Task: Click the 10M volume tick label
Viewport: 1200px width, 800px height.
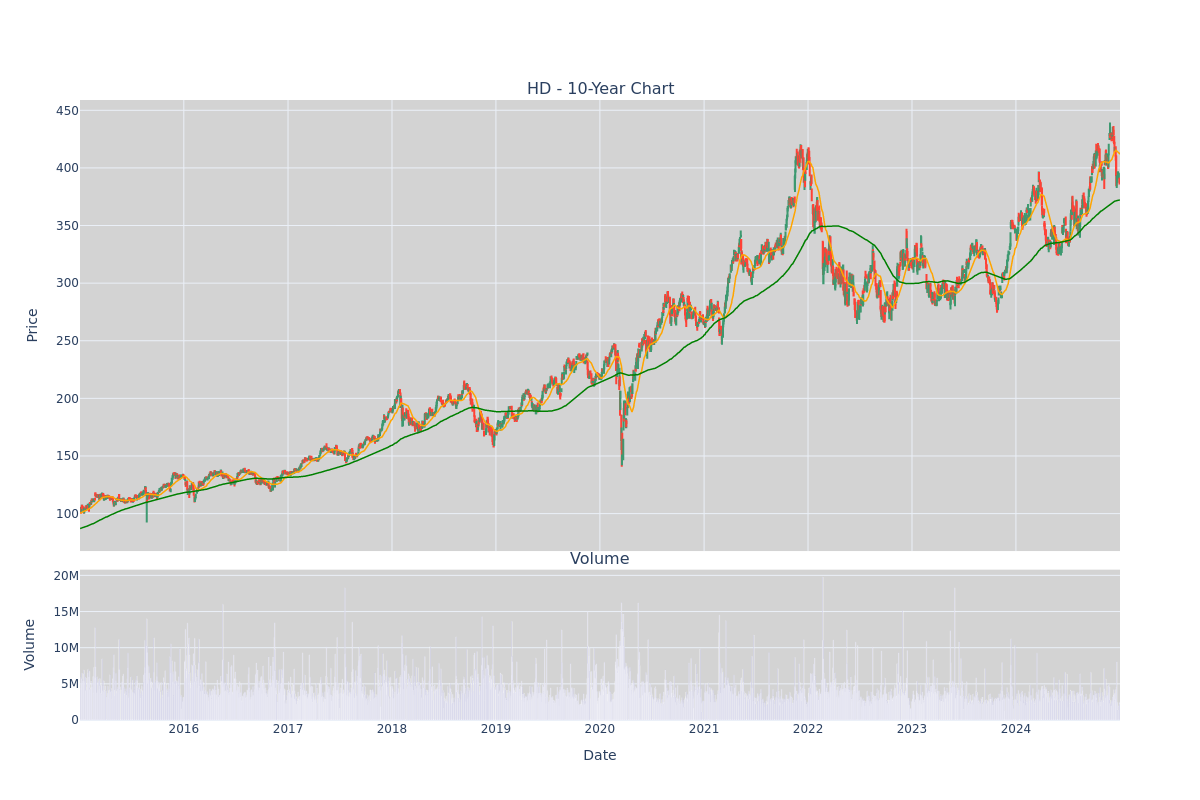Action: coord(66,648)
